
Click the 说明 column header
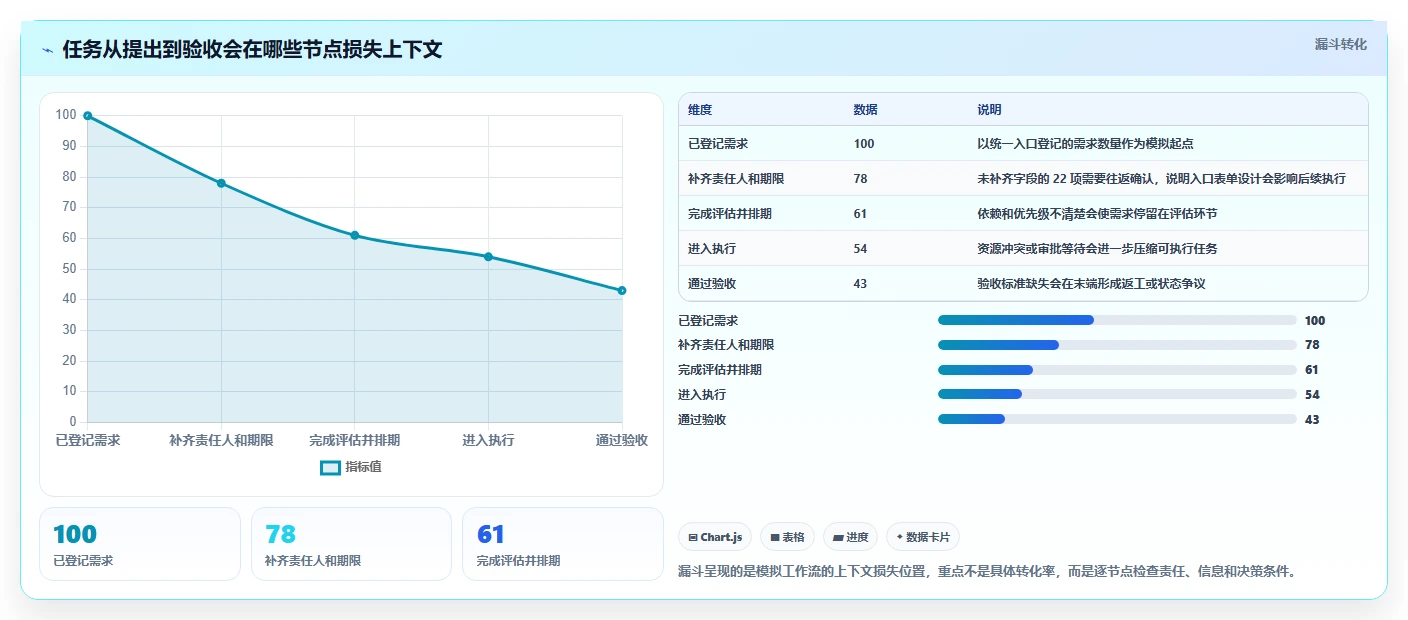point(989,110)
